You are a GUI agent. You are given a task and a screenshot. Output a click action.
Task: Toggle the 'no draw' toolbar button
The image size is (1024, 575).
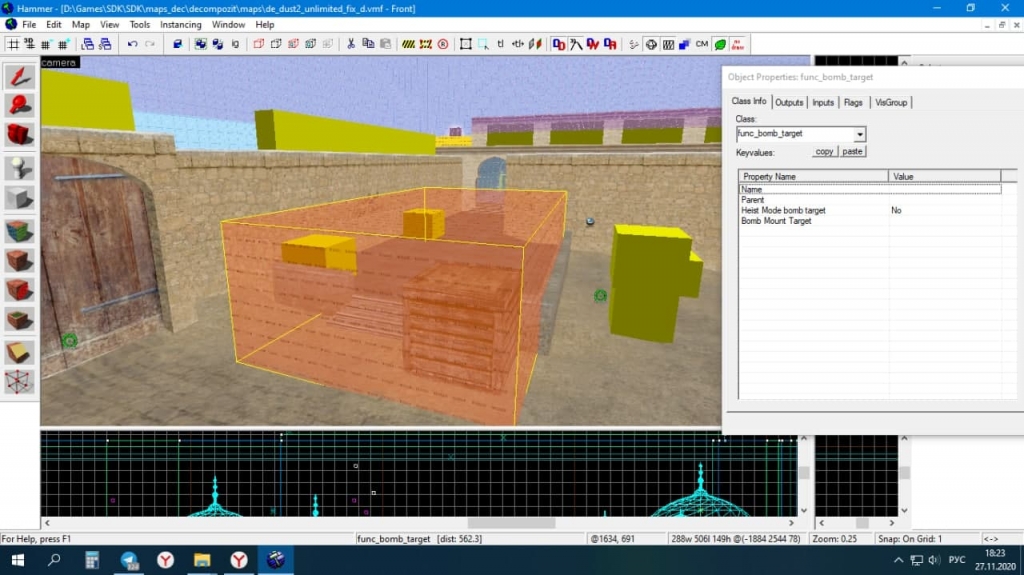(x=739, y=44)
